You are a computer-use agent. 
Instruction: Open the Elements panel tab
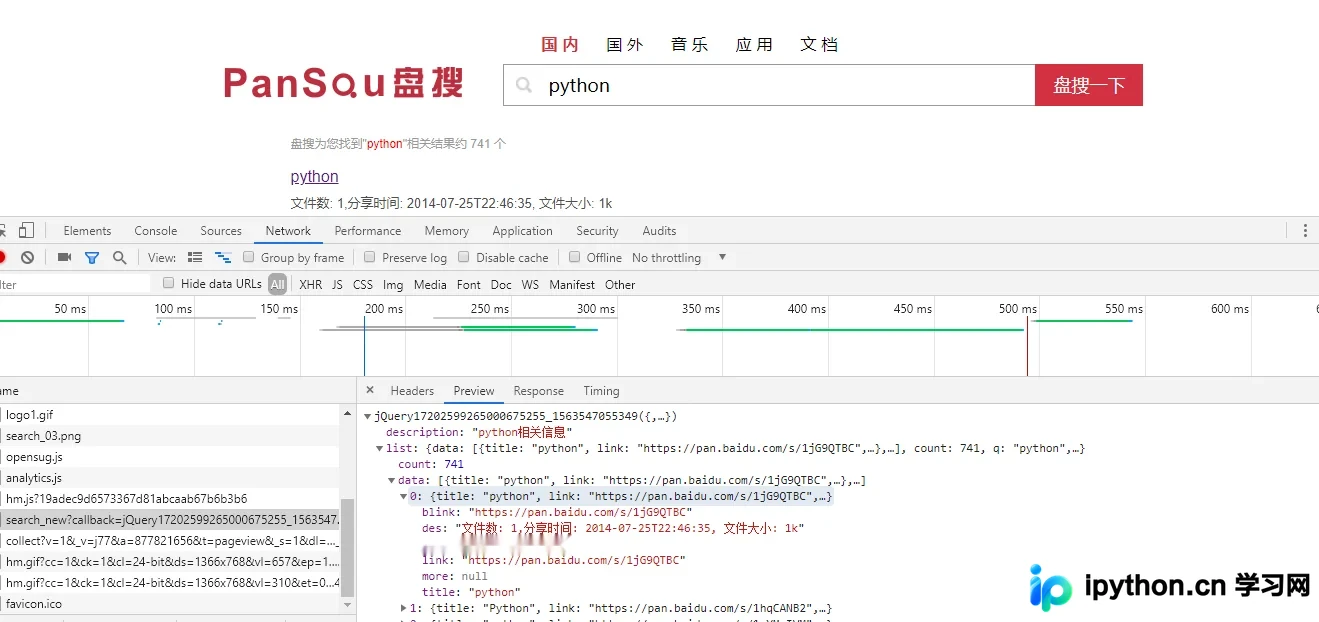coord(87,231)
